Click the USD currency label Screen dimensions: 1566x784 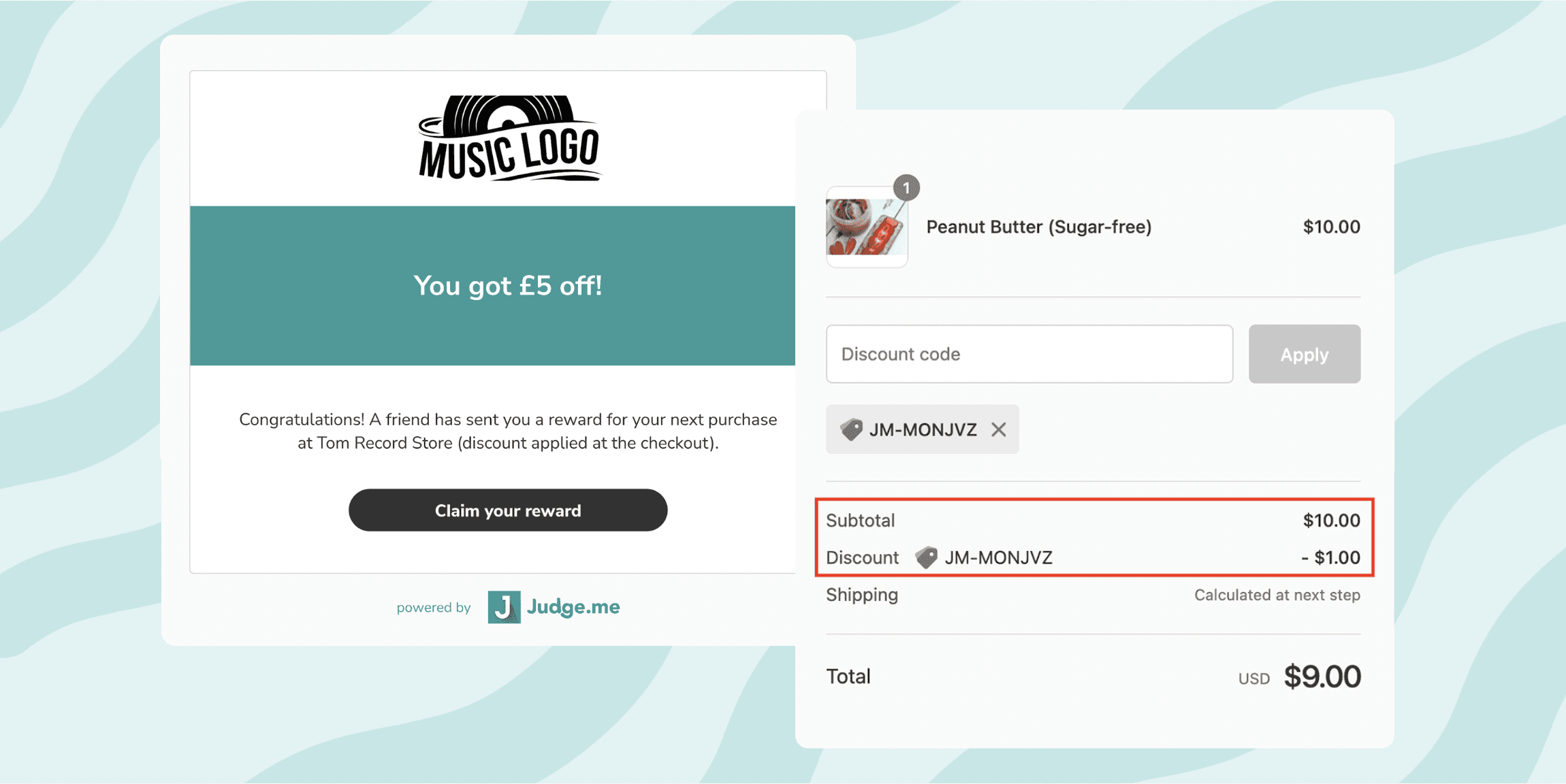(x=1253, y=679)
